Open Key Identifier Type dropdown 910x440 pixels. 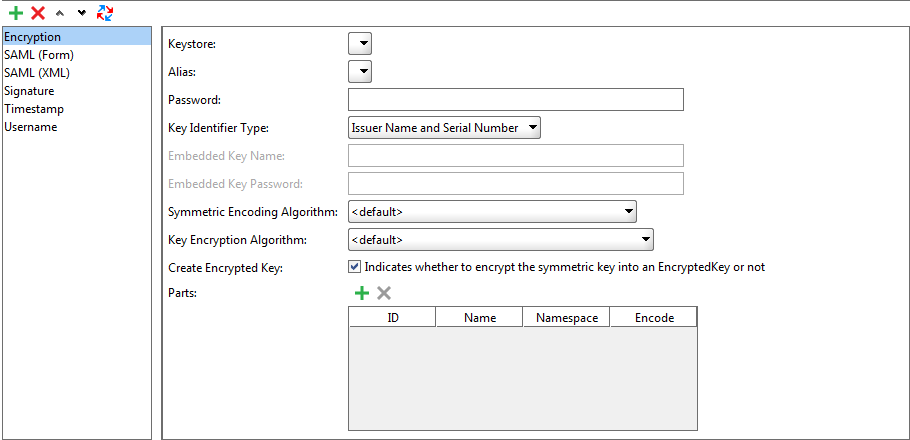click(x=445, y=128)
